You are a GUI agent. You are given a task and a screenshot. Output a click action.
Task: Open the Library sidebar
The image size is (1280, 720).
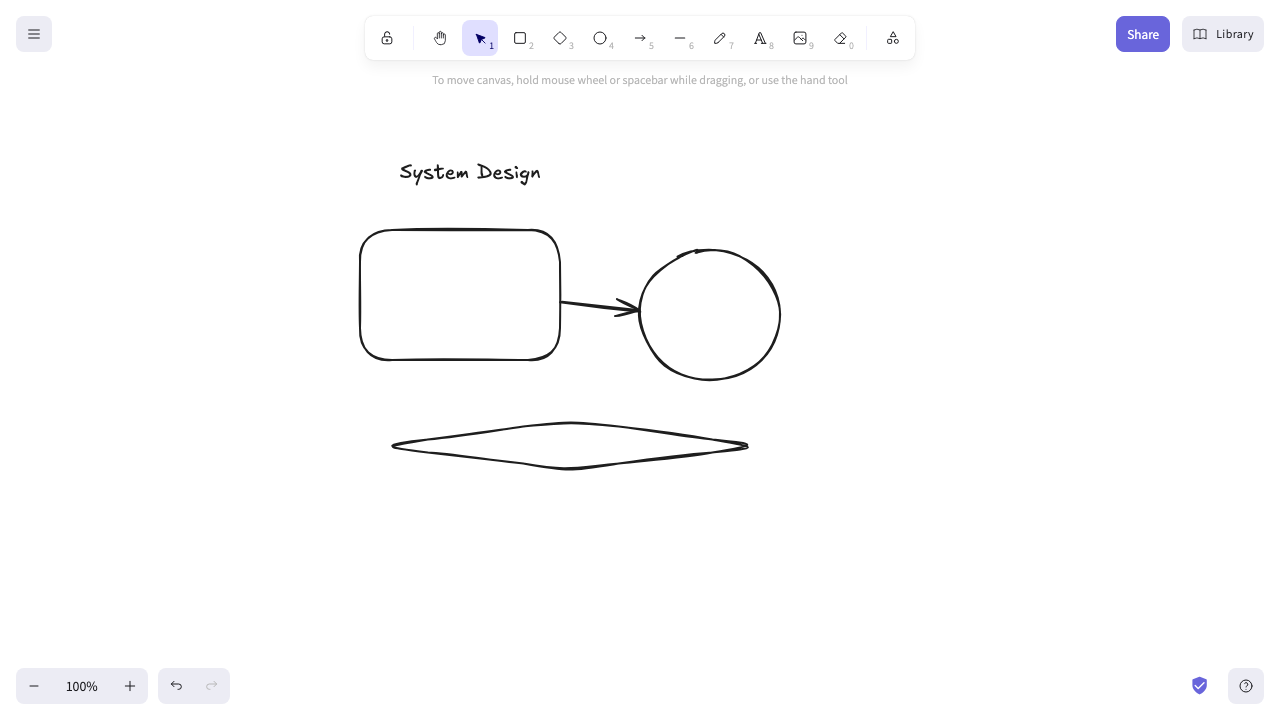point(1223,34)
